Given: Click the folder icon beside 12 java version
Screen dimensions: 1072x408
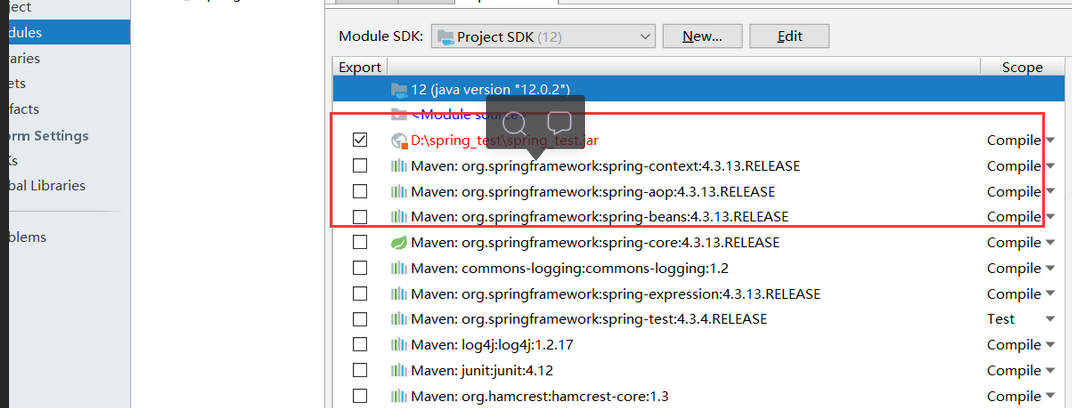Looking at the screenshot, I should coord(399,89).
